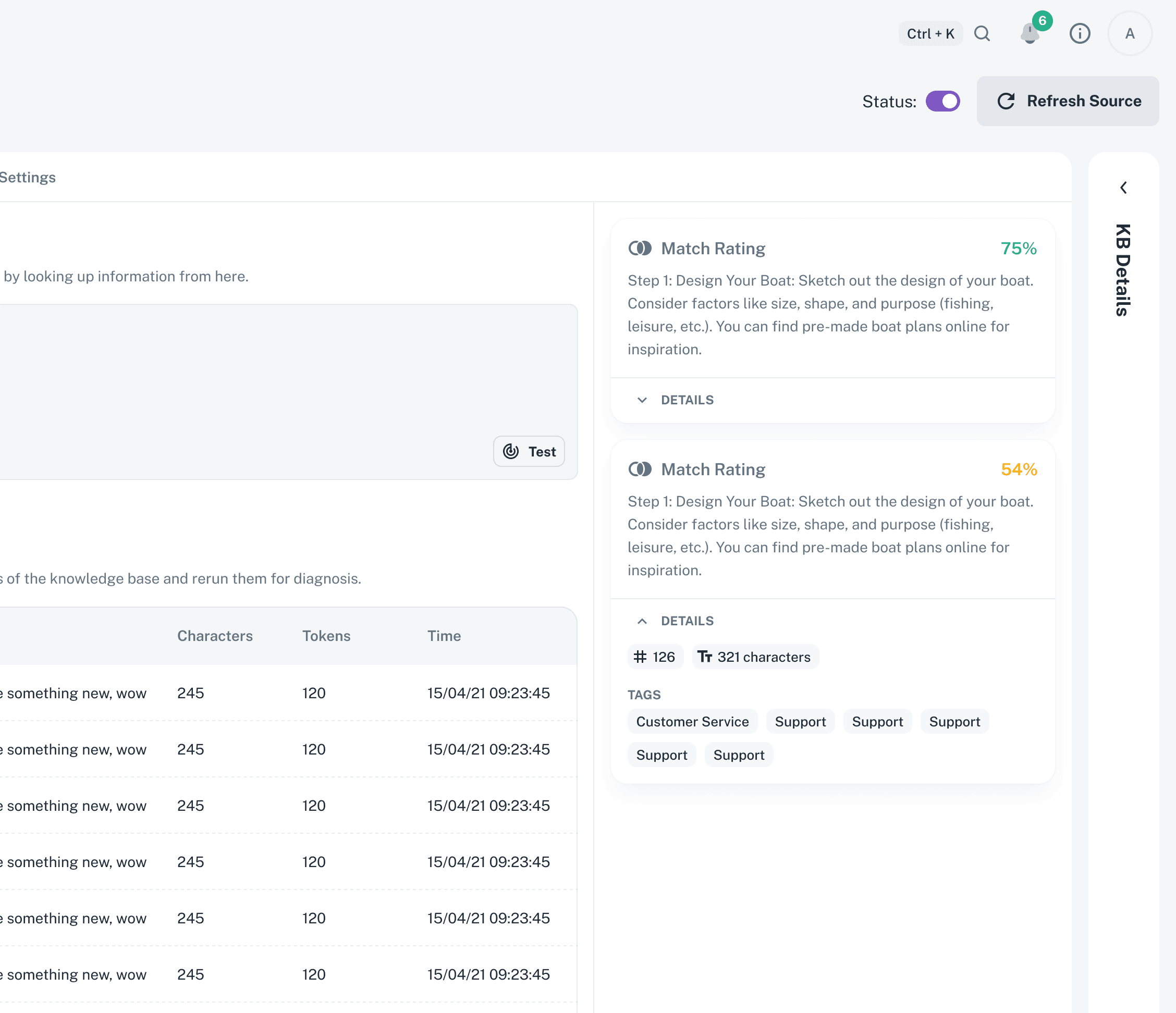Click the hash icon on the 126 chip
The width and height of the screenshot is (1176, 1013).
click(640, 657)
